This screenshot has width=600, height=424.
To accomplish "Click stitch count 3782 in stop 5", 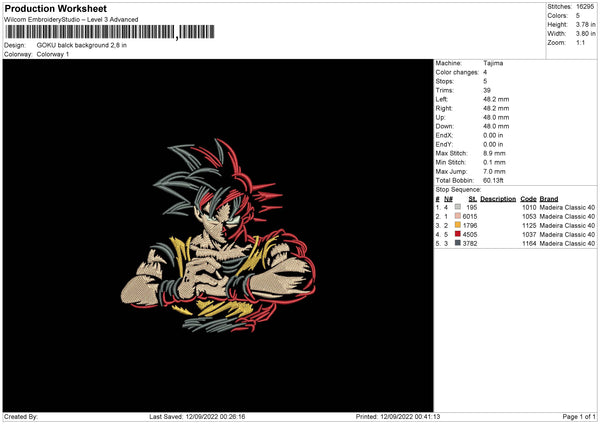I will click(470, 244).
